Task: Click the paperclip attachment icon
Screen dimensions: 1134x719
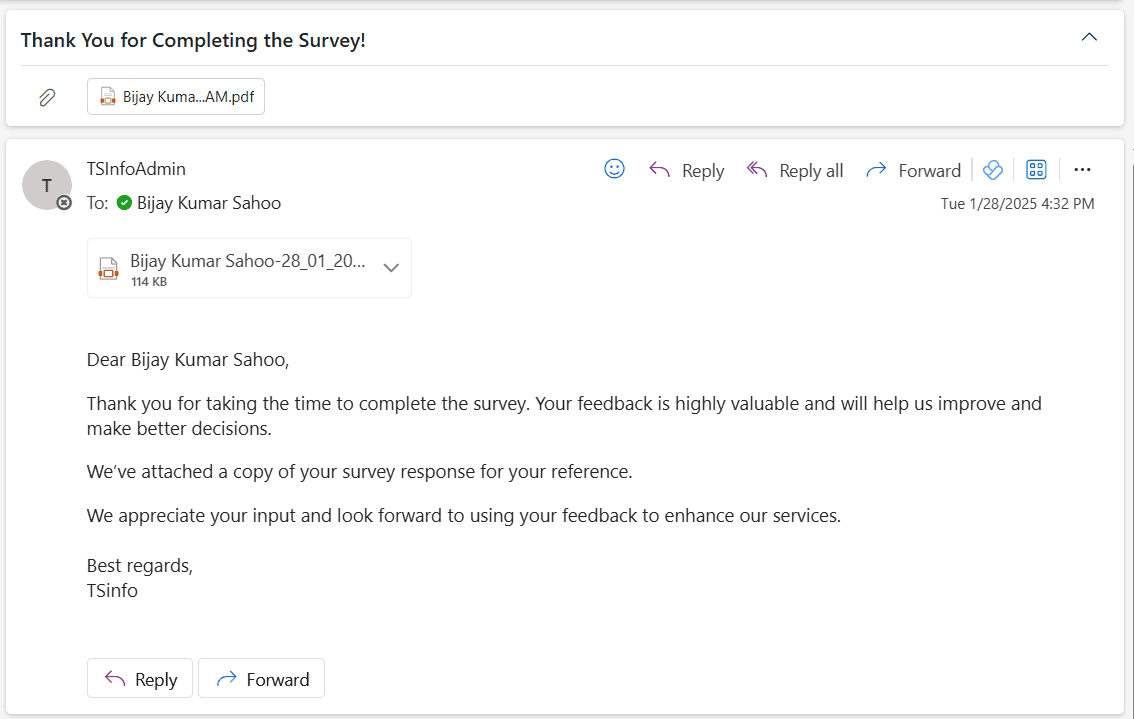Action: (x=46, y=96)
